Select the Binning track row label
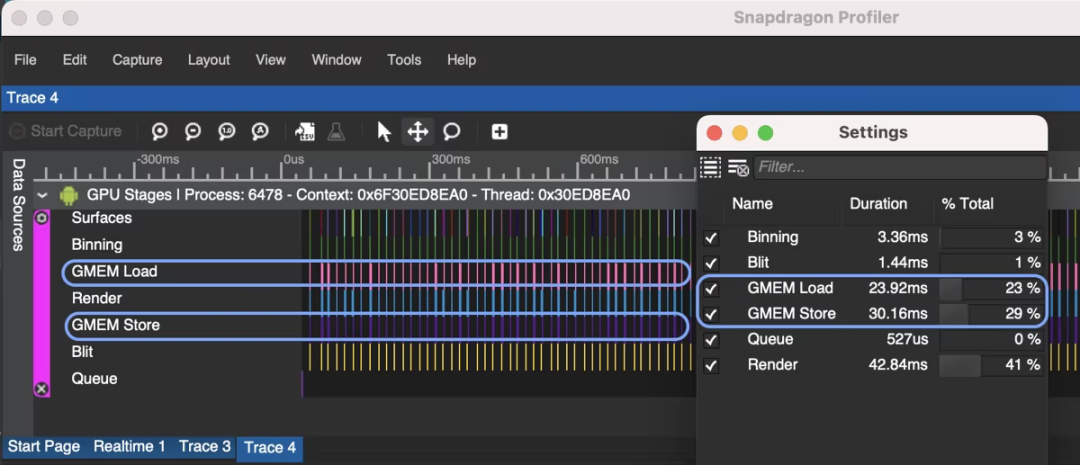 (x=97, y=245)
